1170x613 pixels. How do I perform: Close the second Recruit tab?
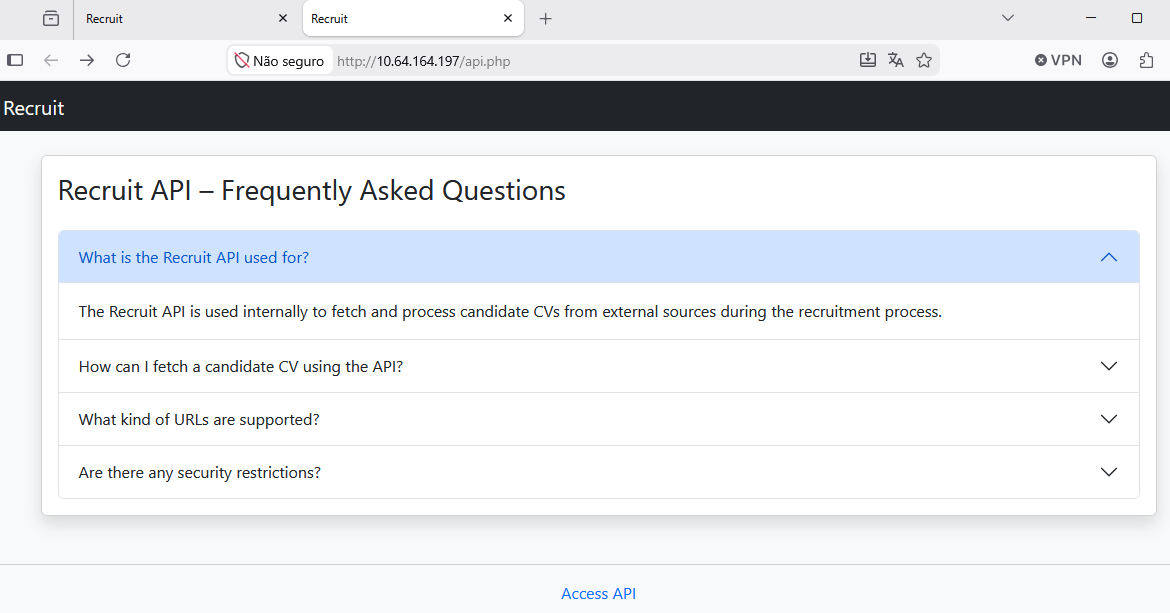click(508, 19)
